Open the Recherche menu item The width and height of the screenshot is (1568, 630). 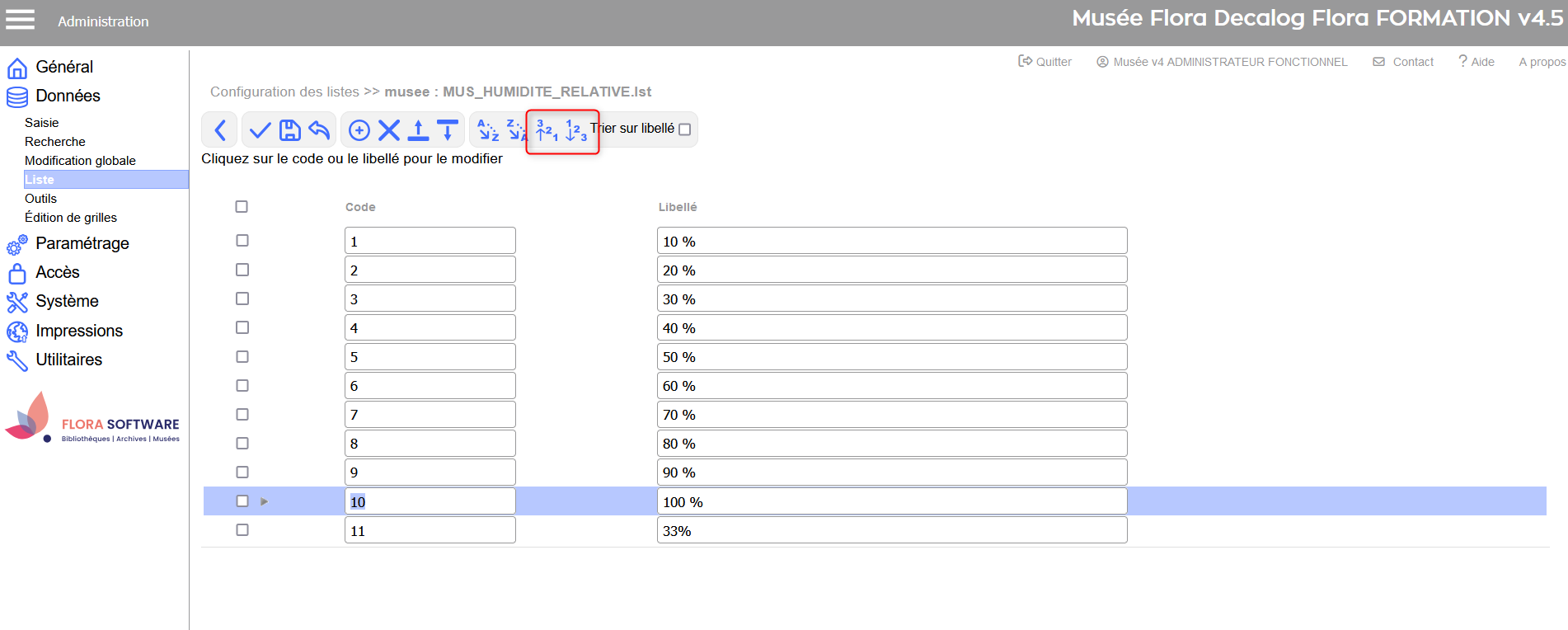(55, 142)
